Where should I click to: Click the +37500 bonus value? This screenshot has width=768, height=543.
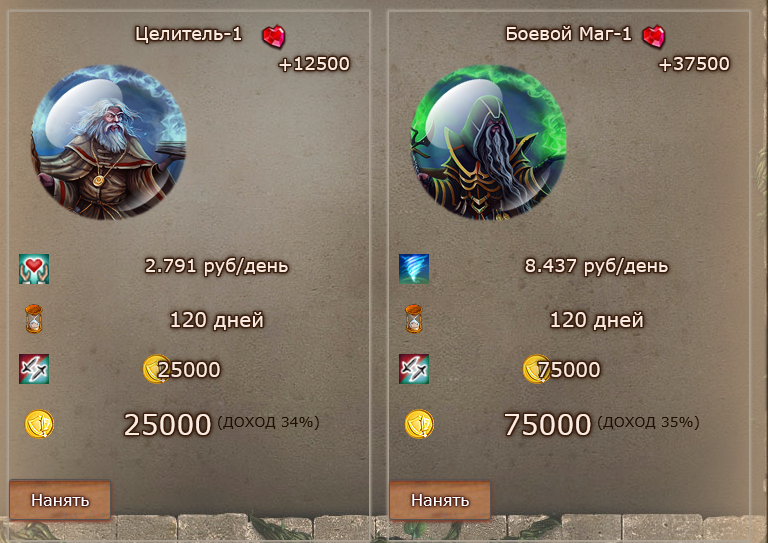pyautogui.click(x=694, y=64)
